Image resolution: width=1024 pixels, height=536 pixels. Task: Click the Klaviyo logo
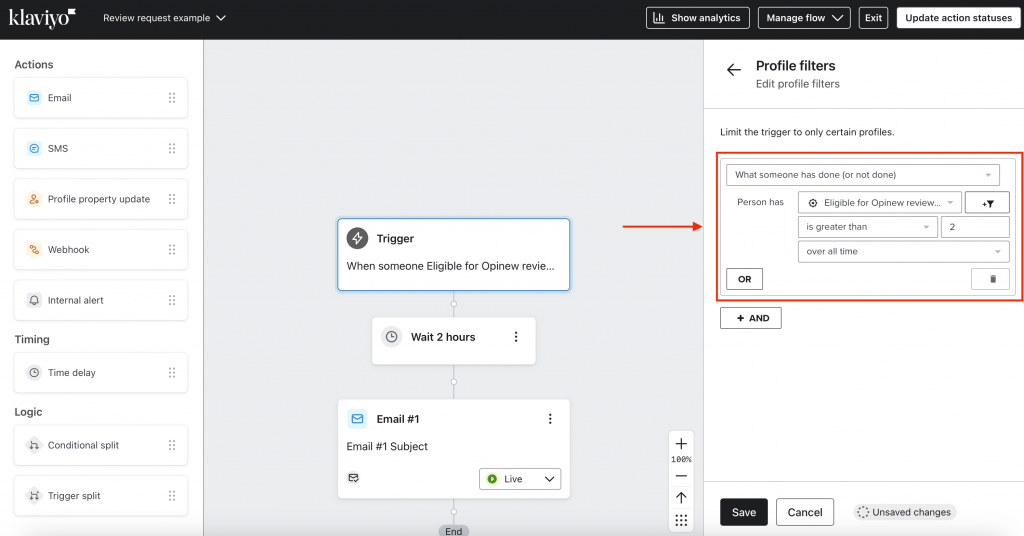[x=42, y=18]
